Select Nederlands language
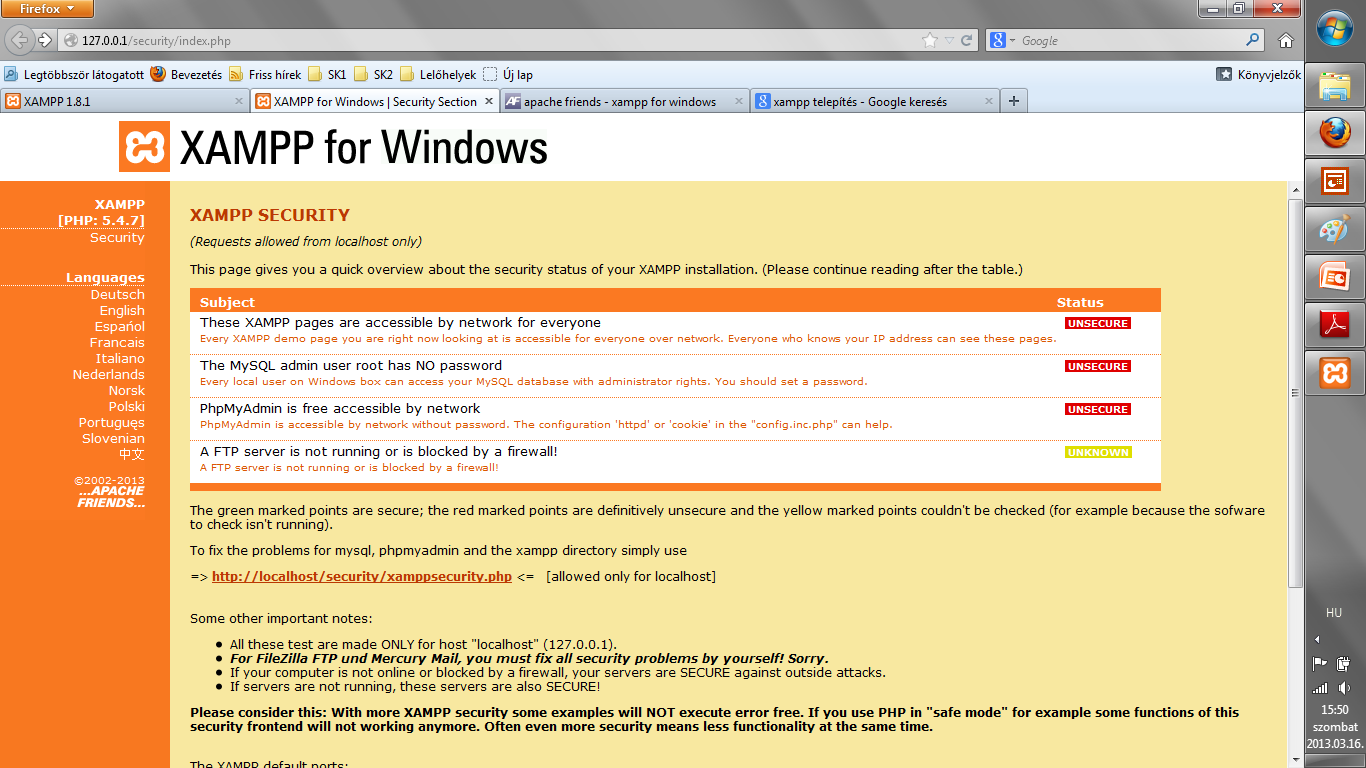 pos(108,375)
